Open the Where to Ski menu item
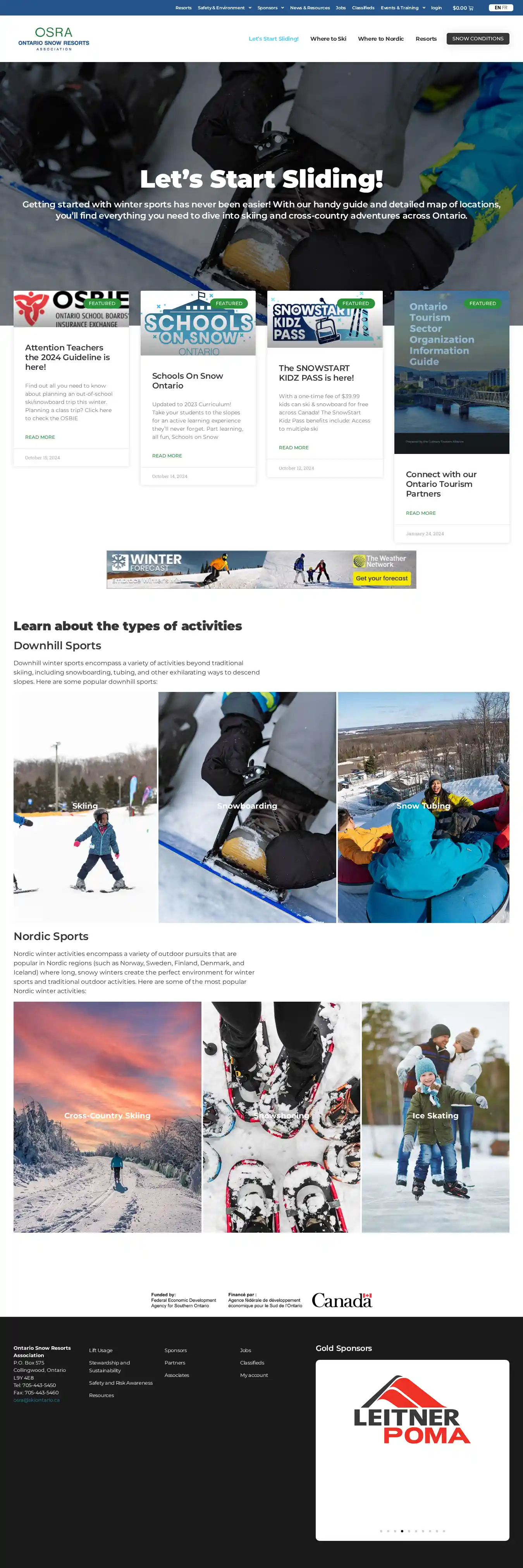 [329, 38]
